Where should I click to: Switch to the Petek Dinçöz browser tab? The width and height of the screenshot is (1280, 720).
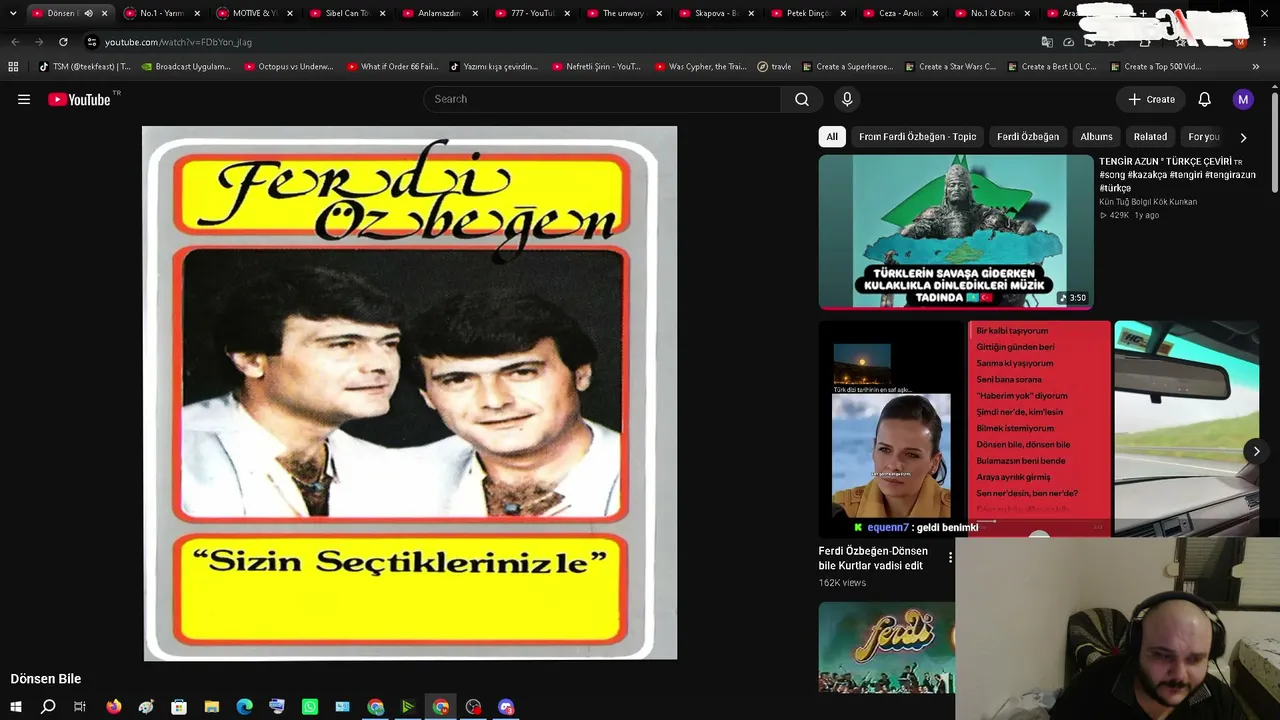click(810, 13)
